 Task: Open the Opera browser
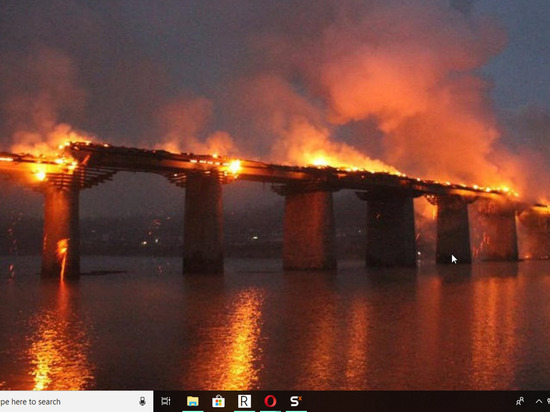pos(270,401)
